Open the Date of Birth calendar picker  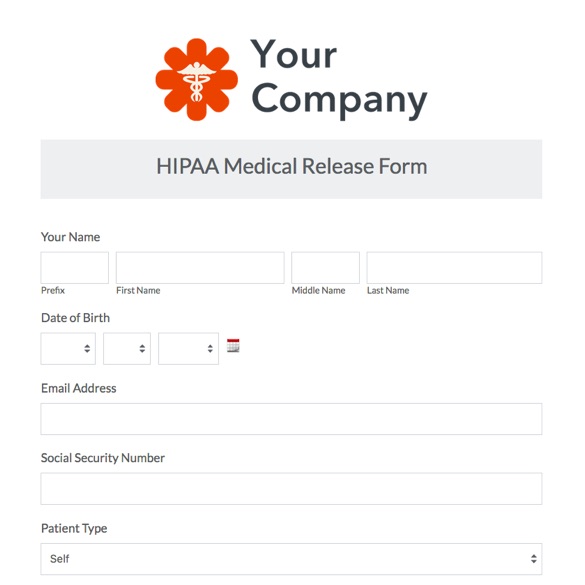233,345
